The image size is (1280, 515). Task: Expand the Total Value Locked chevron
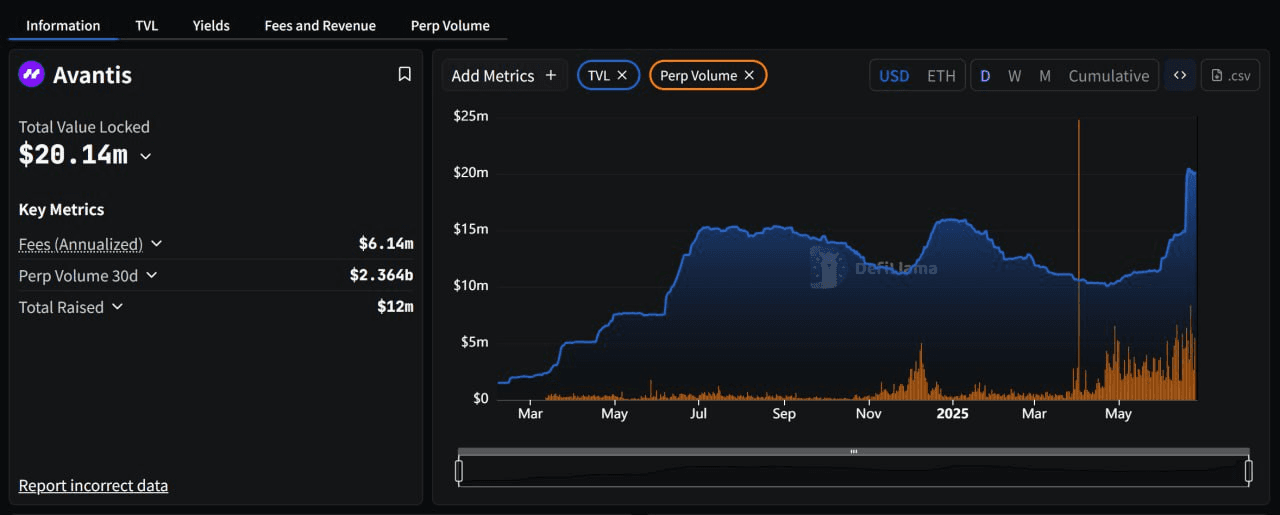point(146,156)
